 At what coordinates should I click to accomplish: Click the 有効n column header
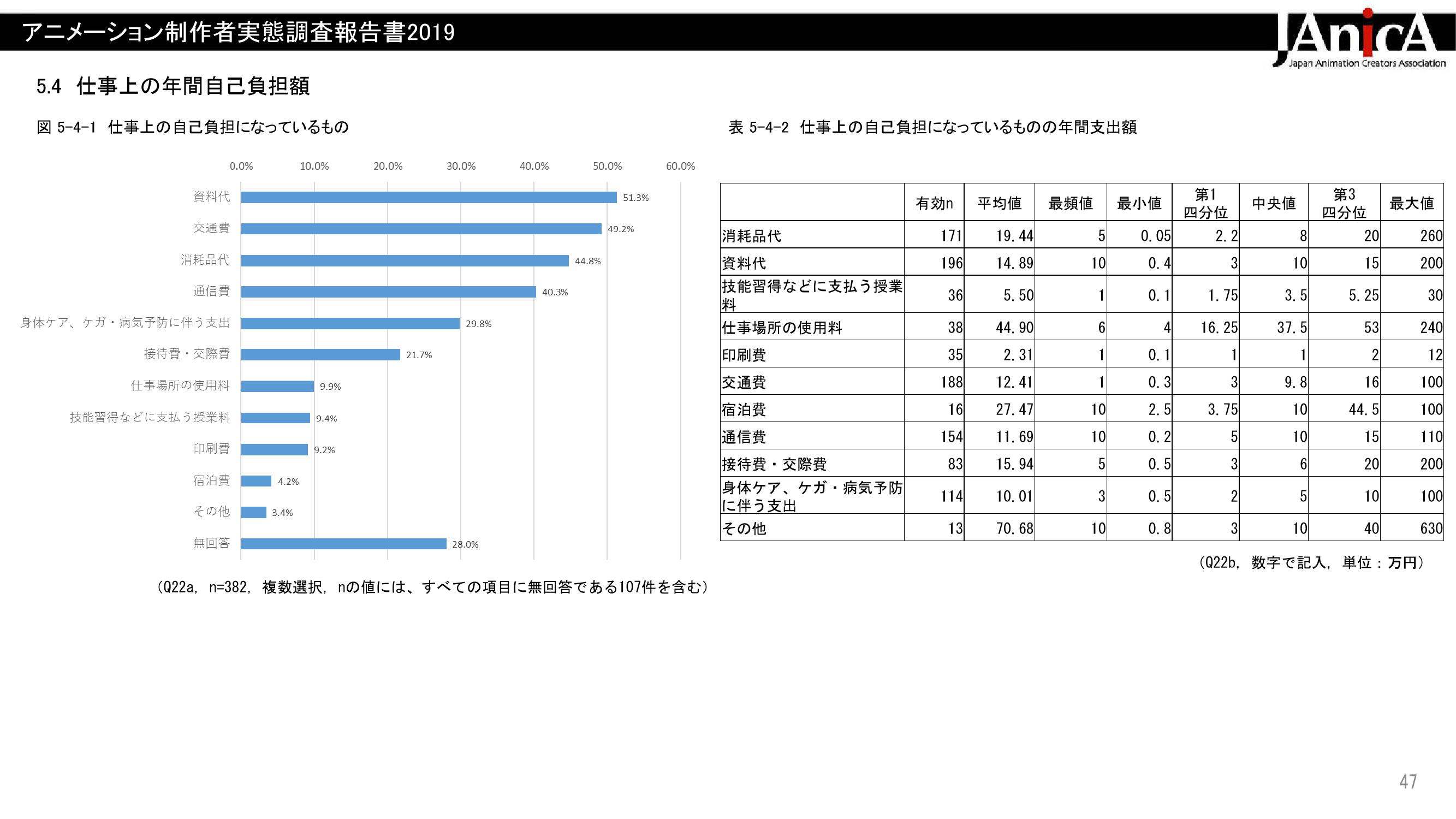pyautogui.click(x=934, y=203)
